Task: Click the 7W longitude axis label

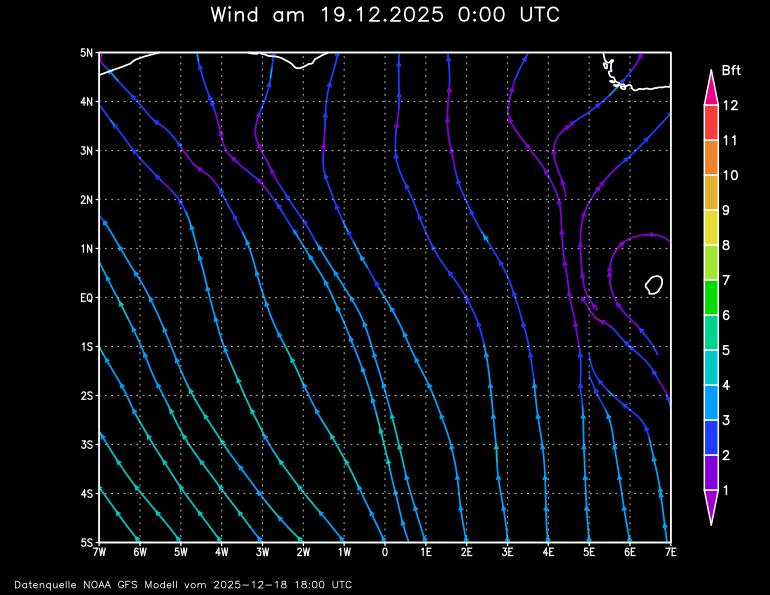Action: click(x=99, y=552)
